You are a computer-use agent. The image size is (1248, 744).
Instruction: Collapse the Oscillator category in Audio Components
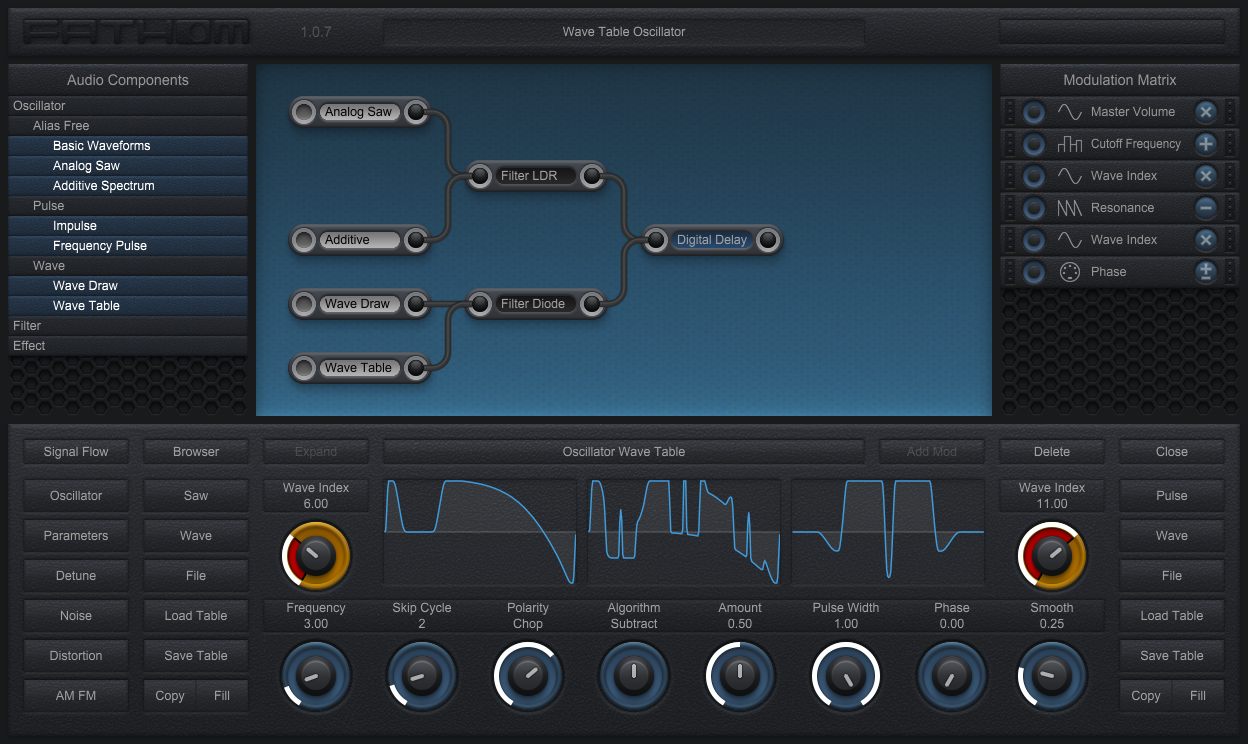(x=128, y=106)
